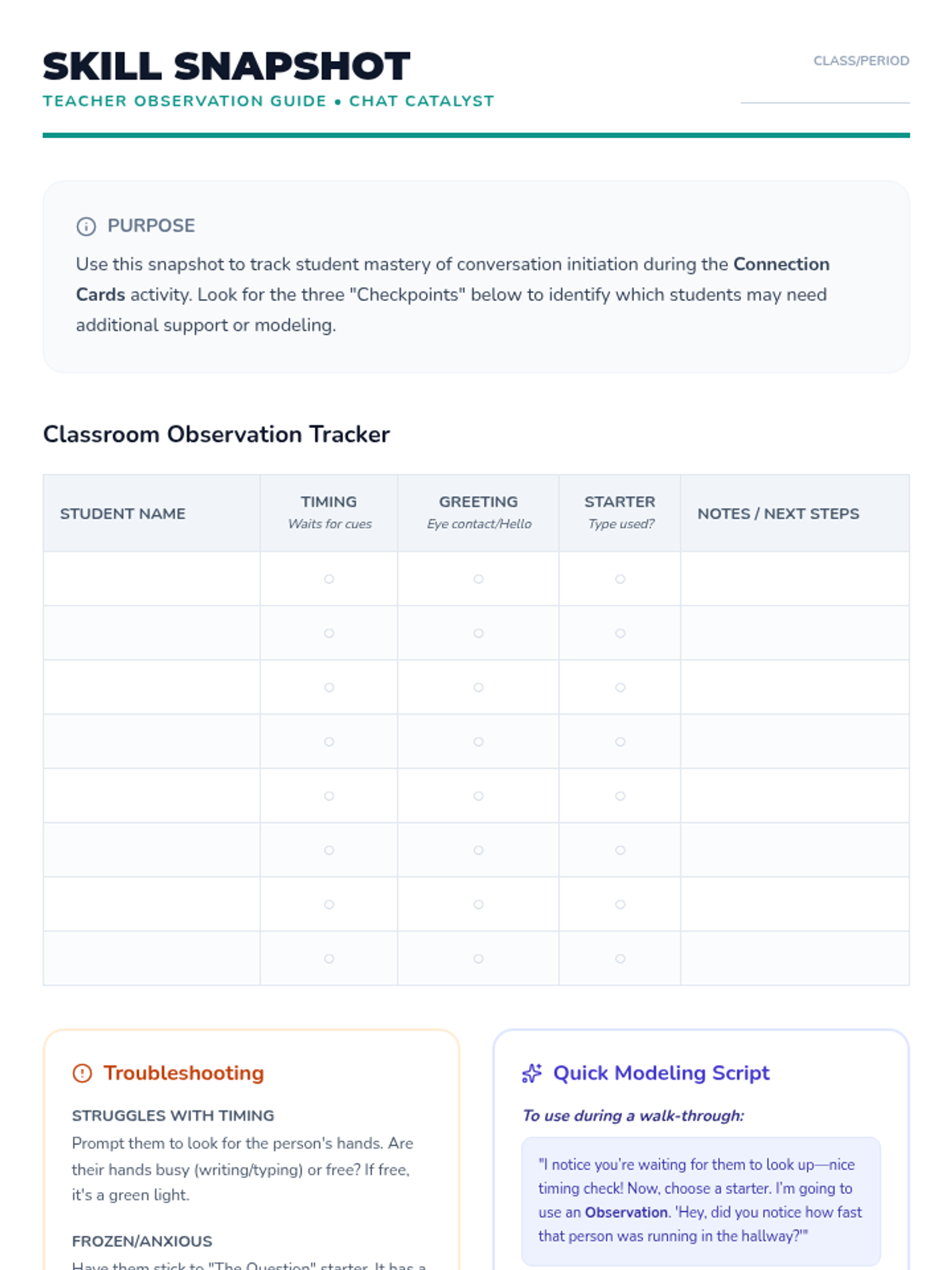This screenshot has height=1270, width=952.
Task: Click the Troubleshooting heading text
Action: pos(184,1073)
